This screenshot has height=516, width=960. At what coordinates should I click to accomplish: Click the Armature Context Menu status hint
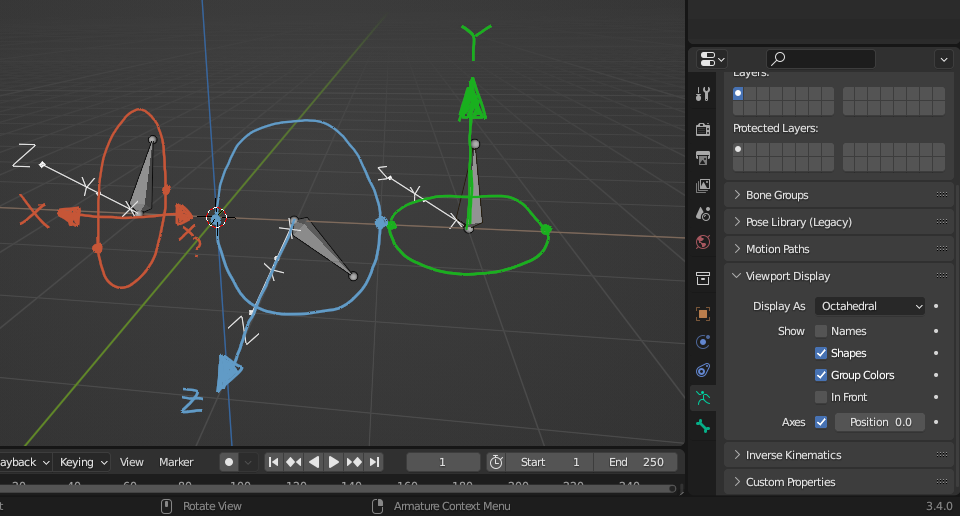click(x=452, y=506)
